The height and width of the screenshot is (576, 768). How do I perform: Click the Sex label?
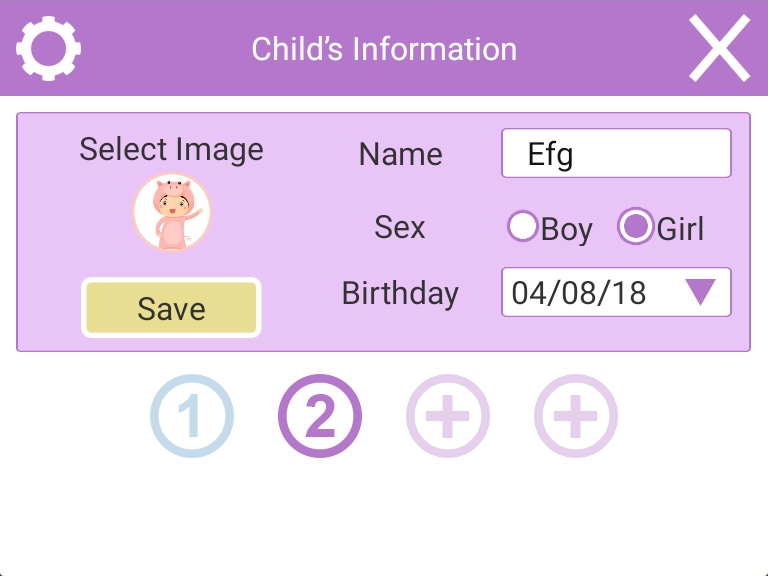(400, 227)
